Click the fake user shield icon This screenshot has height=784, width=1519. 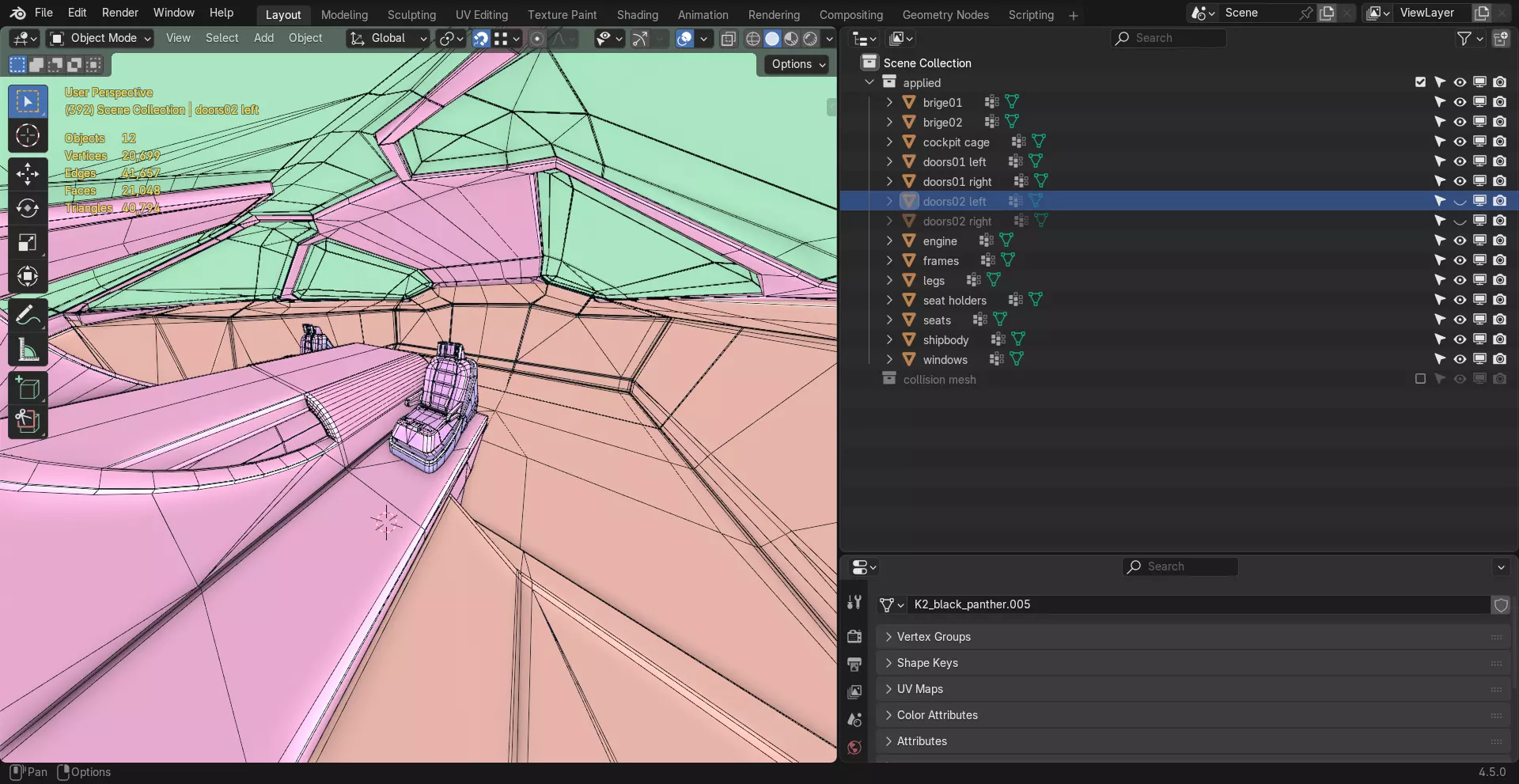(1501, 604)
